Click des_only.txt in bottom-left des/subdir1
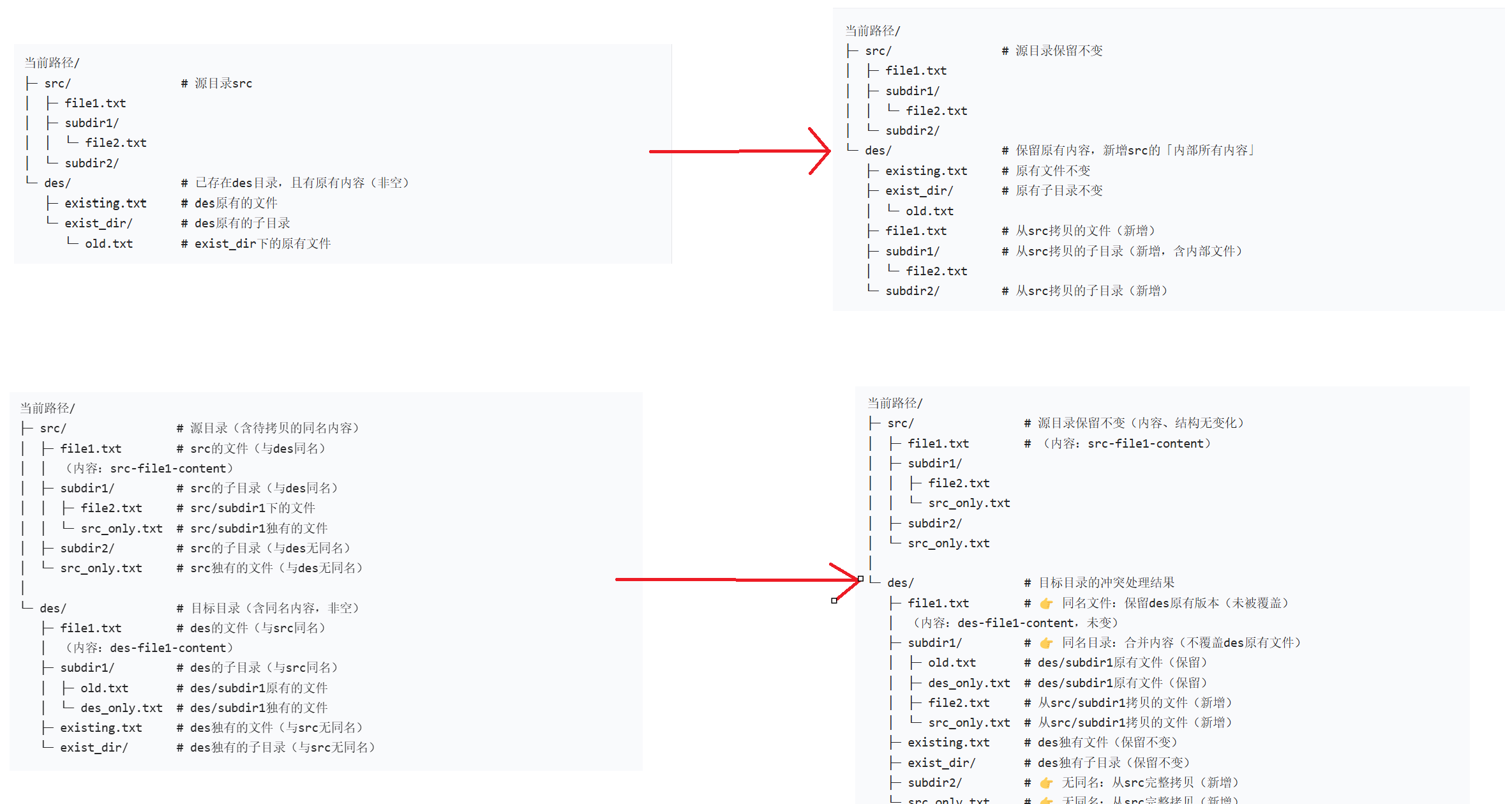 point(121,708)
